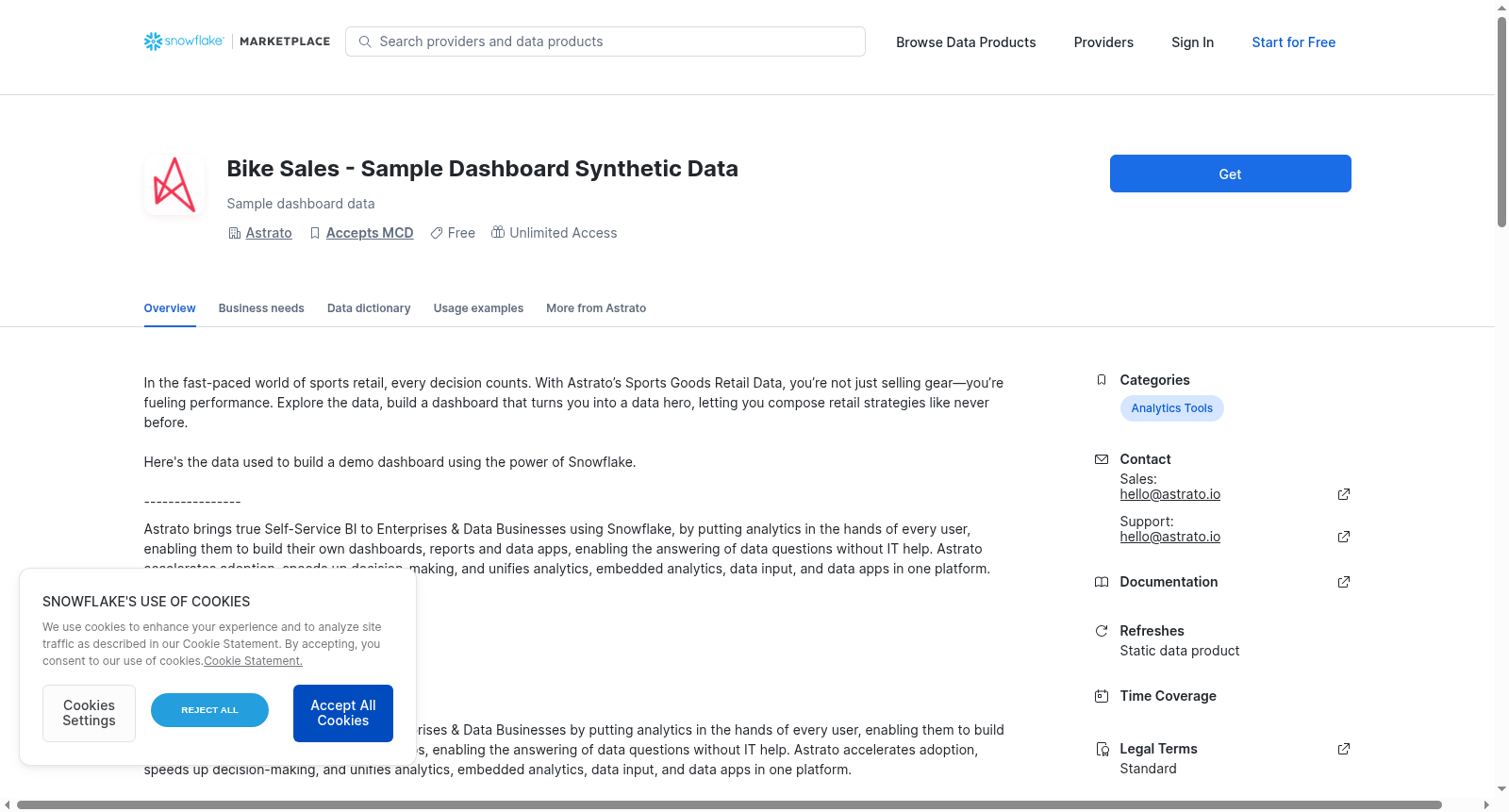Image resolution: width=1509 pixels, height=812 pixels.
Task: Open Cookies Settings
Action: (x=89, y=713)
